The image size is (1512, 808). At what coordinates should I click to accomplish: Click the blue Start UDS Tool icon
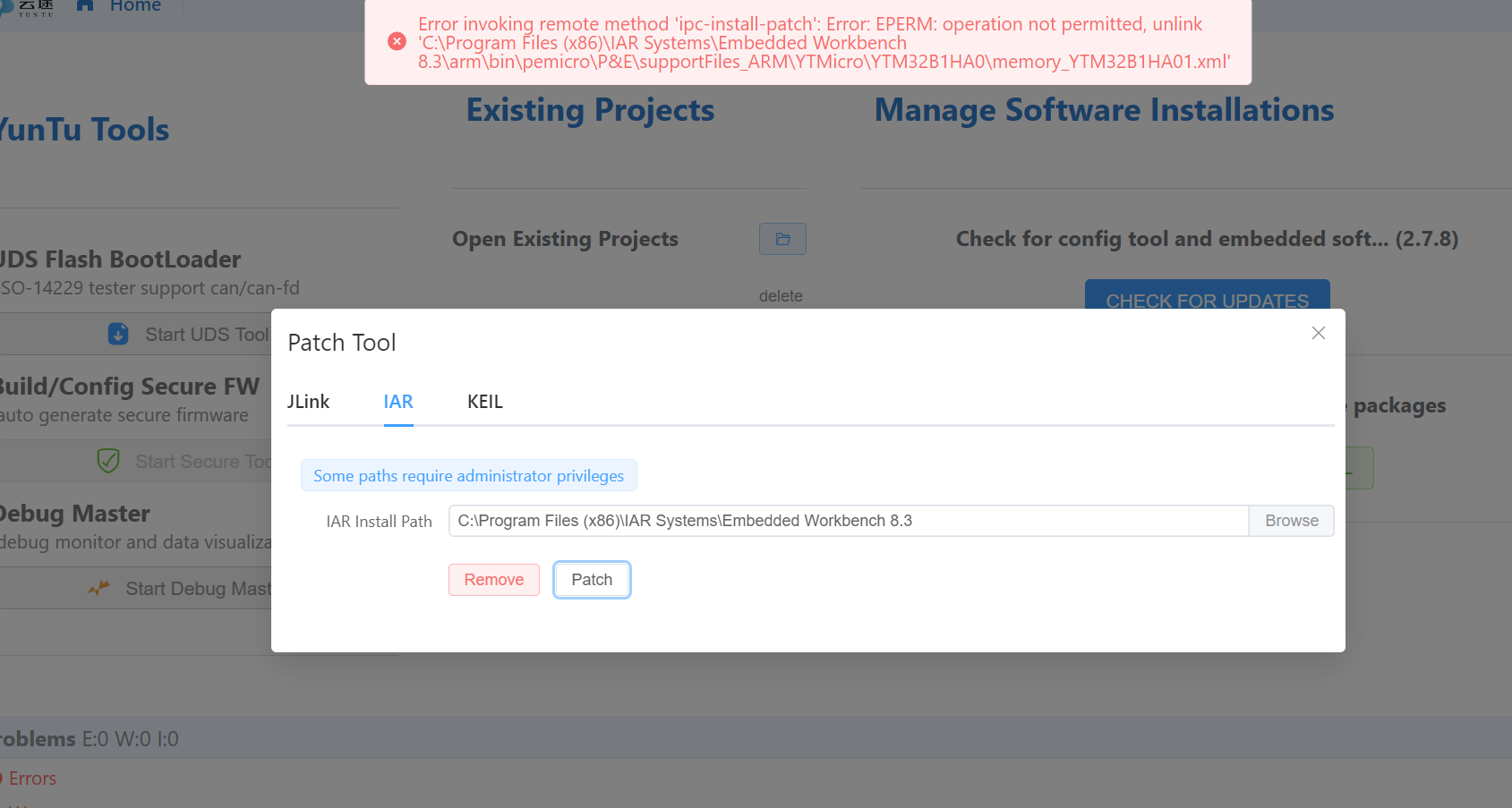click(x=118, y=334)
